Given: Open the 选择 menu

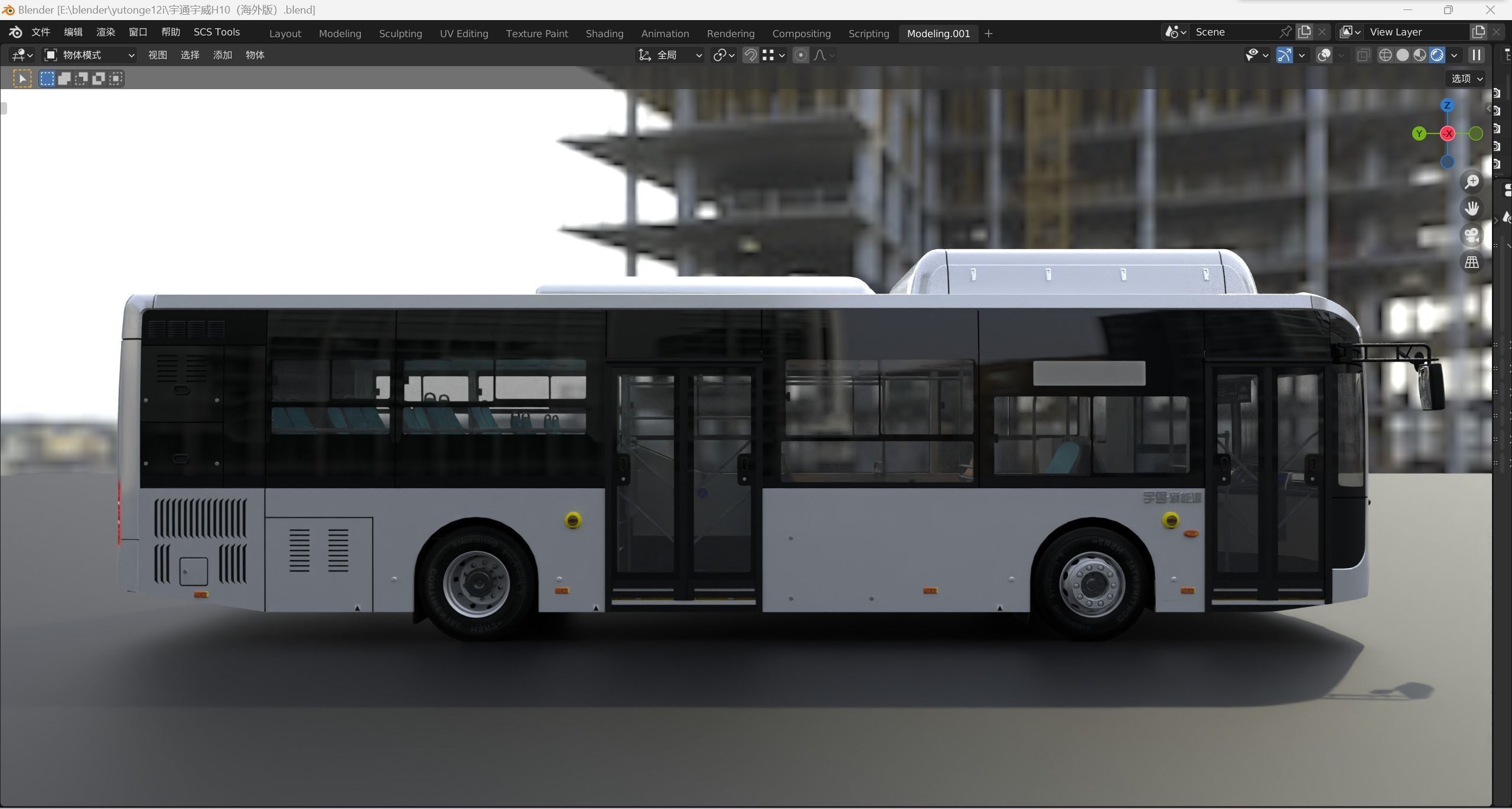Looking at the screenshot, I should point(190,55).
